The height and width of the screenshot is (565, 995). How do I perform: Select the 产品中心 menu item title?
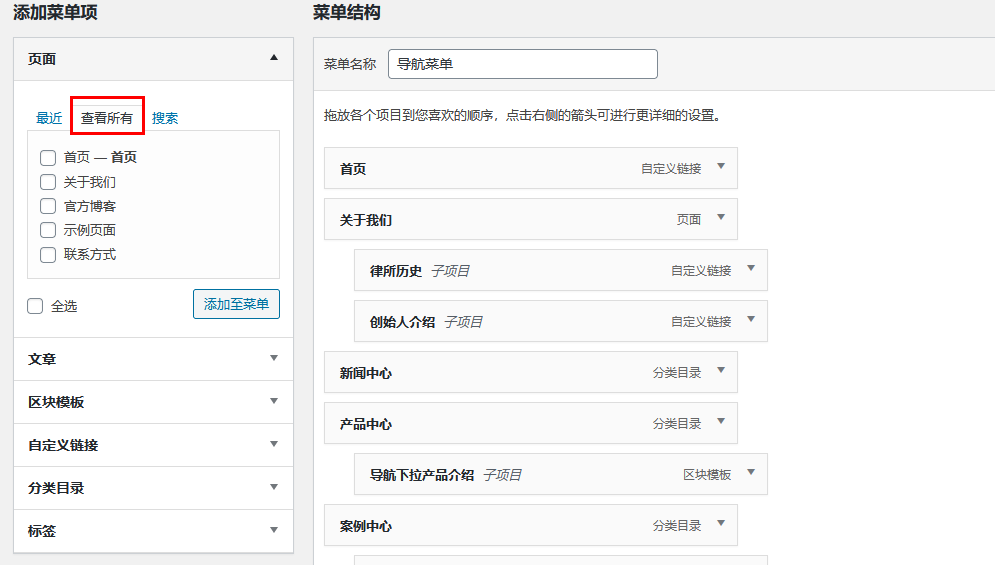click(366, 424)
